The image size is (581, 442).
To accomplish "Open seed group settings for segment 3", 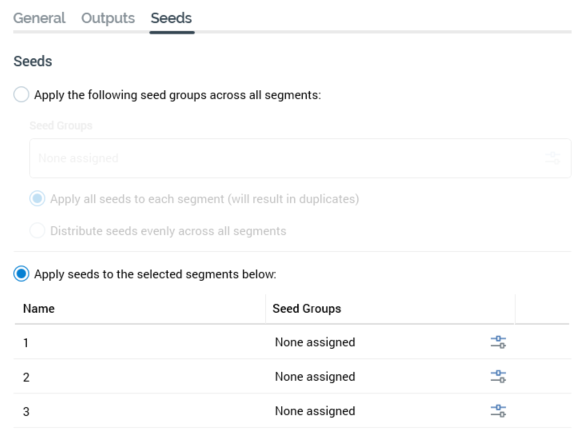I will [498, 411].
